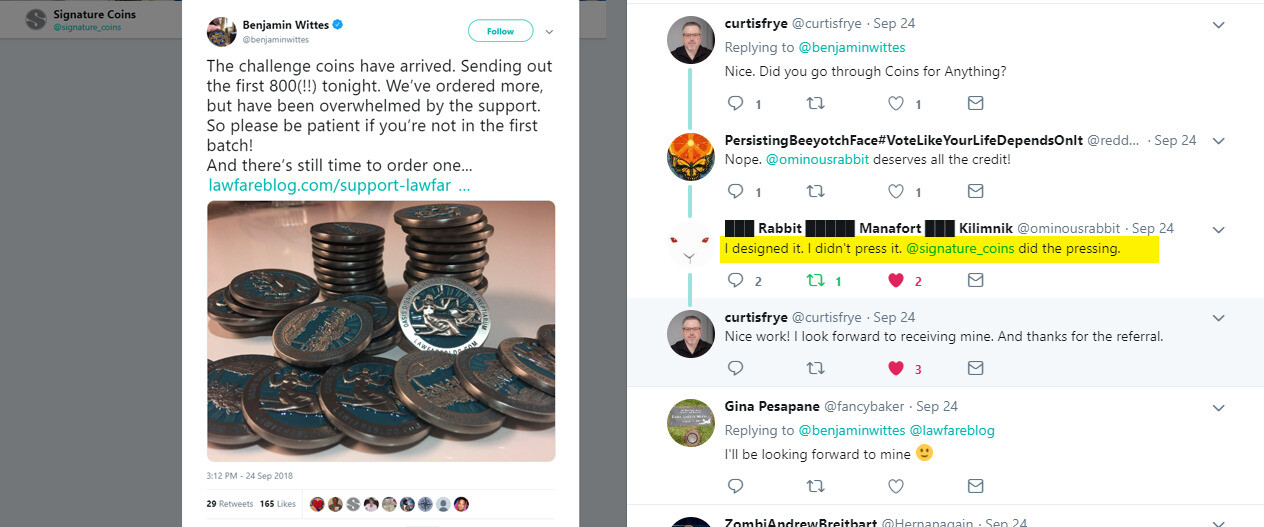Expand options chevron on ominousrabbit's tweet
This screenshot has width=1264, height=527.
coord(1218,229)
